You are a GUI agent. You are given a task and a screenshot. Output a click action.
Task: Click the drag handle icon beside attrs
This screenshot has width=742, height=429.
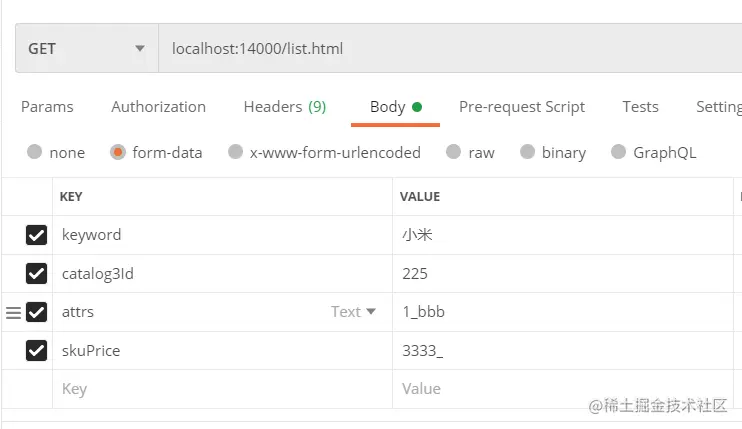pyautogui.click(x=13, y=312)
